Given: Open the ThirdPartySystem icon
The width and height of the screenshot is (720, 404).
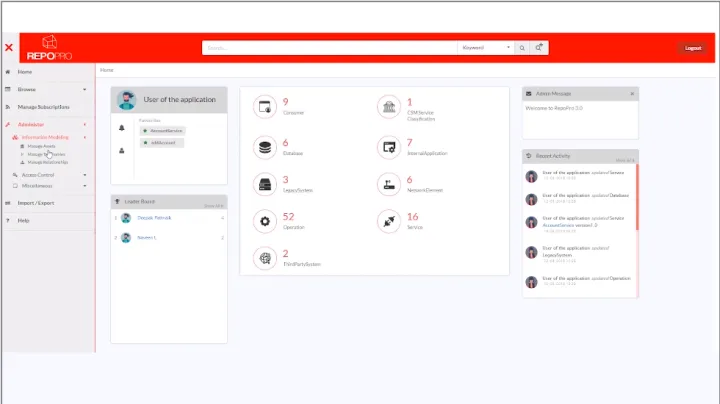Looking at the screenshot, I should point(265,258).
